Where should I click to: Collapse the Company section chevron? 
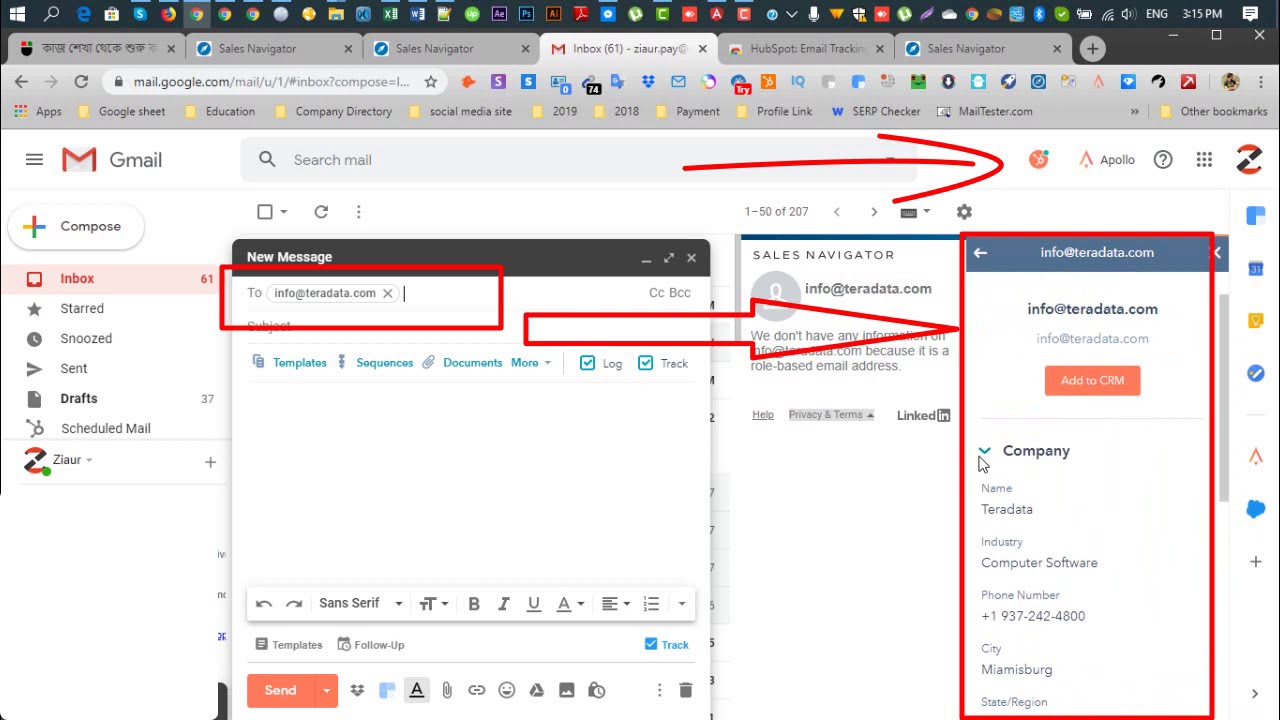coord(985,451)
